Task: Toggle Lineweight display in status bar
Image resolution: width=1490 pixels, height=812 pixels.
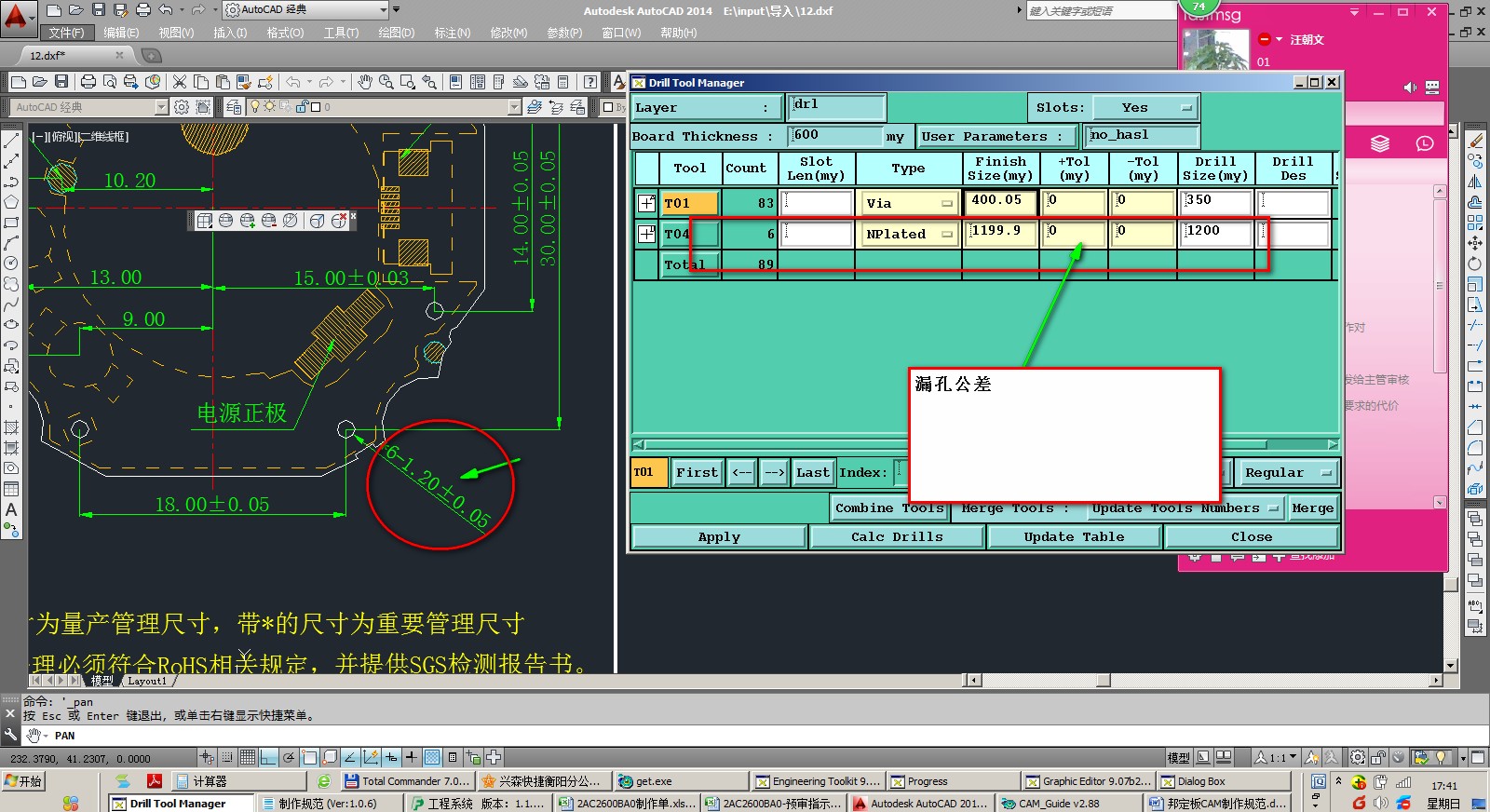Action: click(412, 757)
